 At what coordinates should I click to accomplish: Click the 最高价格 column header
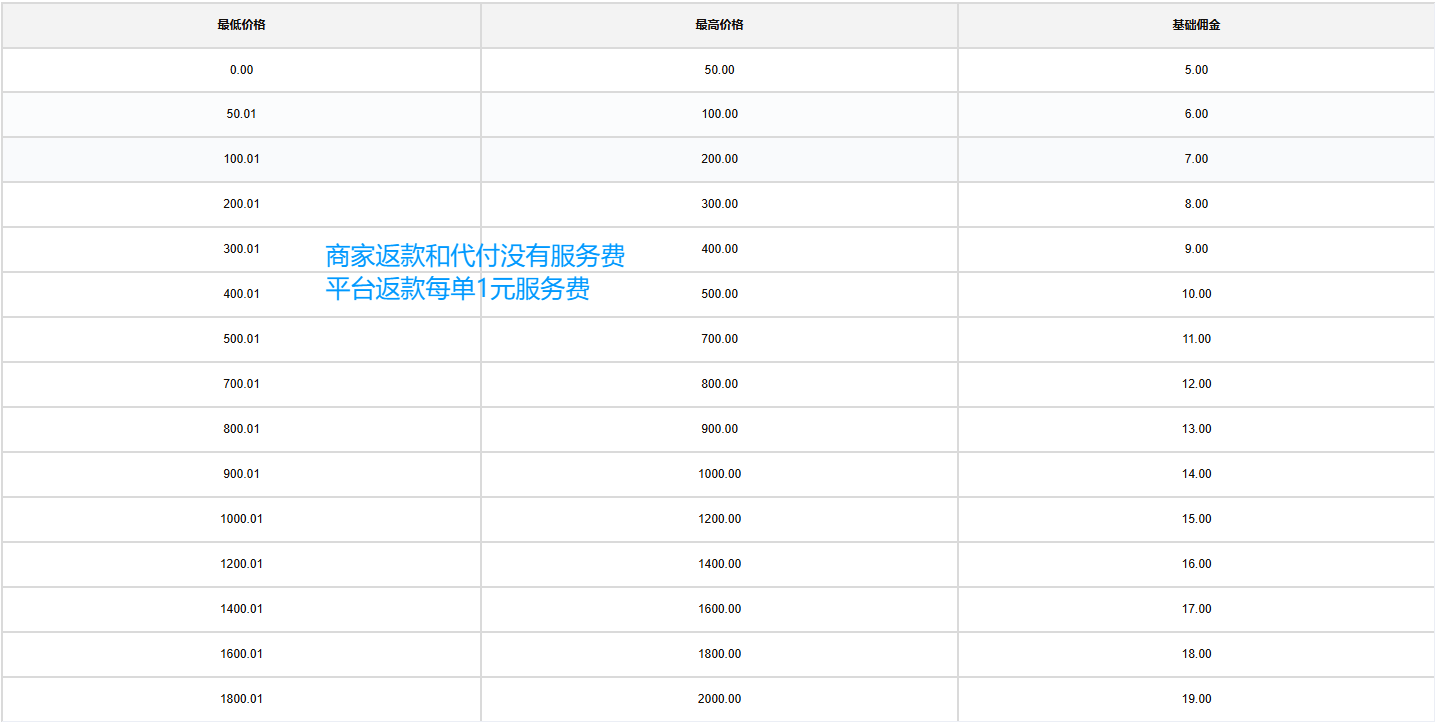click(719, 25)
